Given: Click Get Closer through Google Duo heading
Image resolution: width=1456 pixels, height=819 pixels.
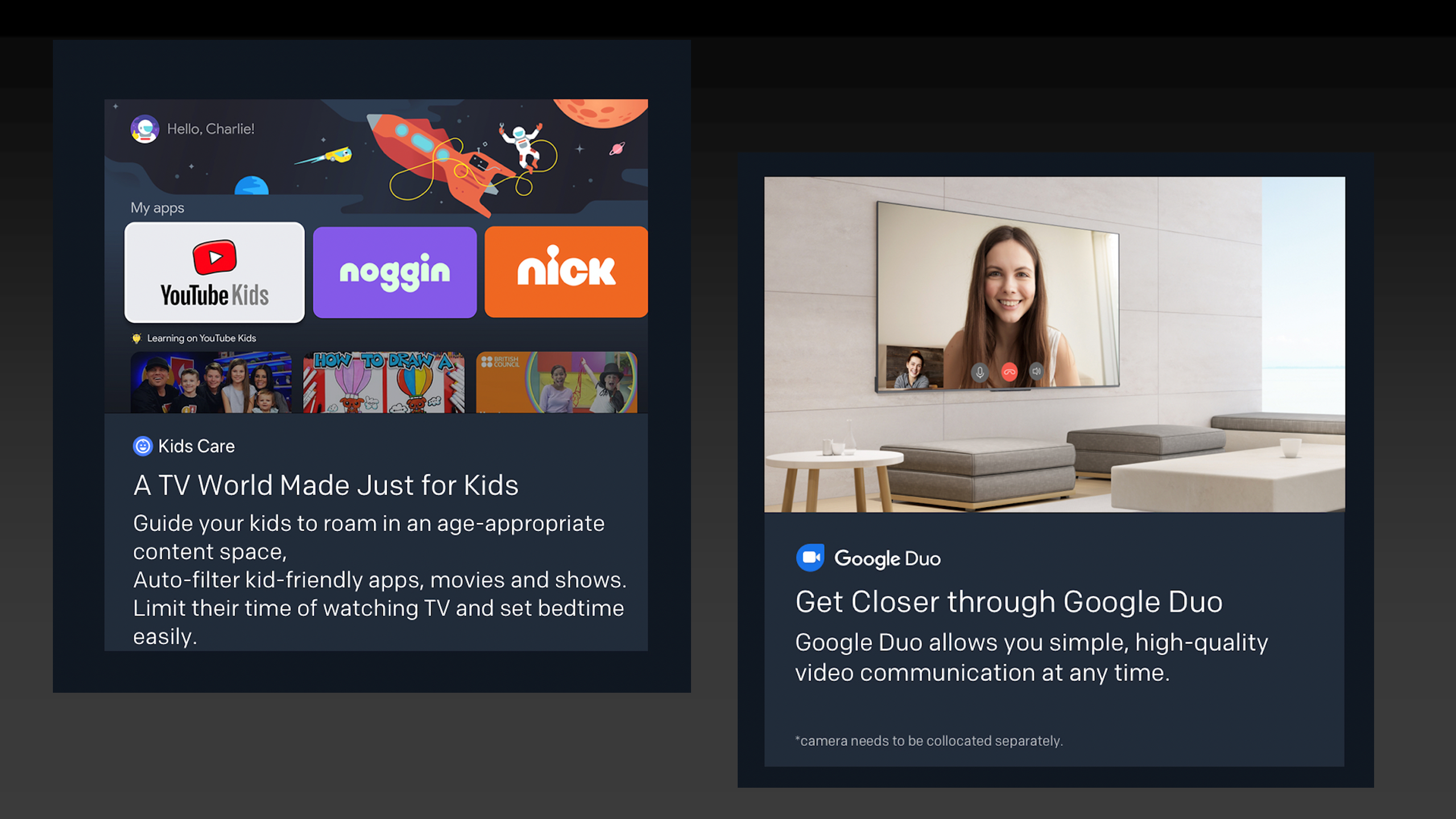Looking at the screenshot, I should click(1009, 602).
